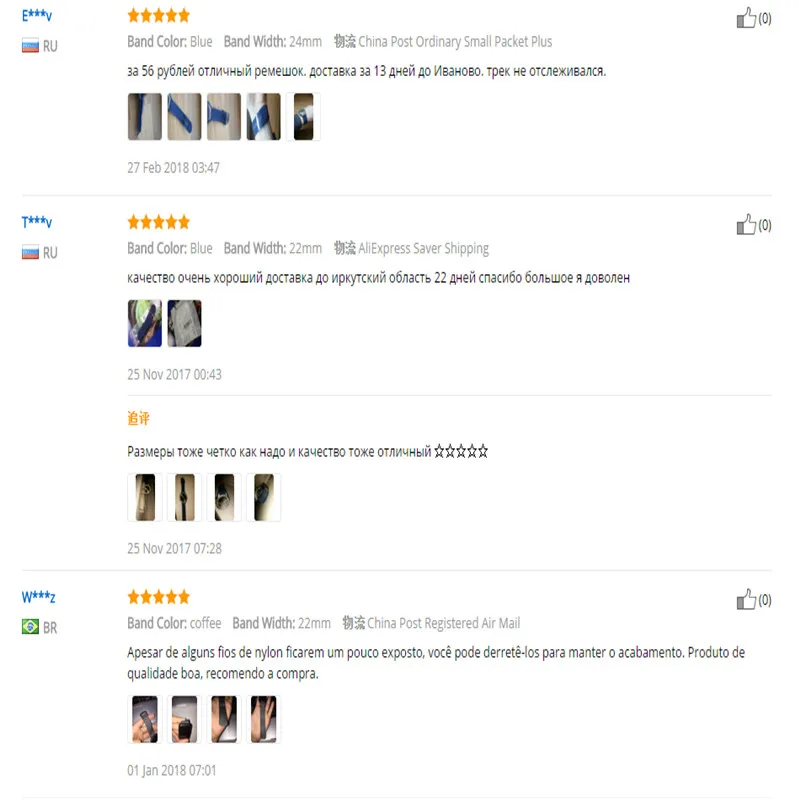View third photo in E***v's review
This screenshot has height=800, width=800.
point(224,116)
